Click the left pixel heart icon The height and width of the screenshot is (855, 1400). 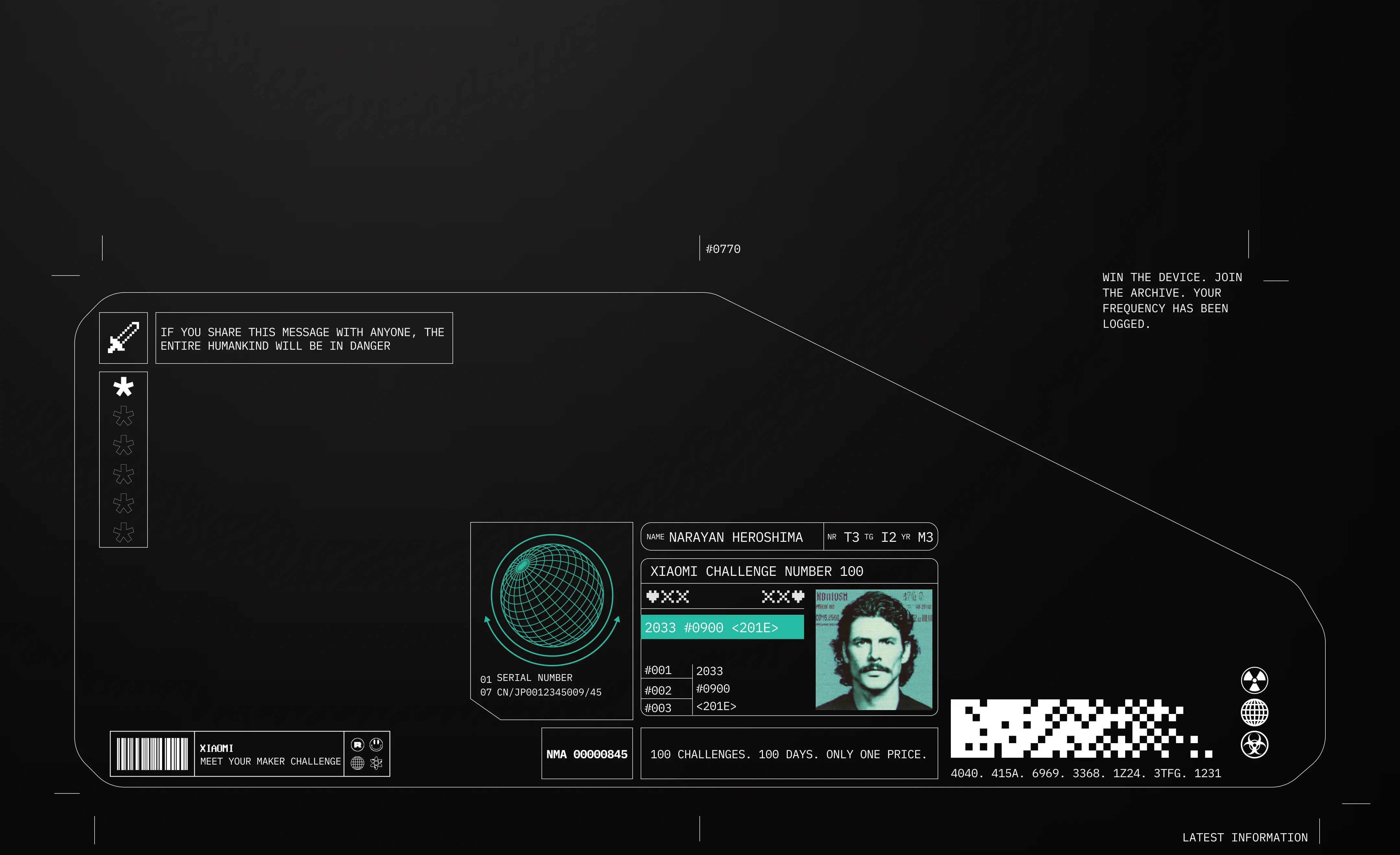pos(652,596)
